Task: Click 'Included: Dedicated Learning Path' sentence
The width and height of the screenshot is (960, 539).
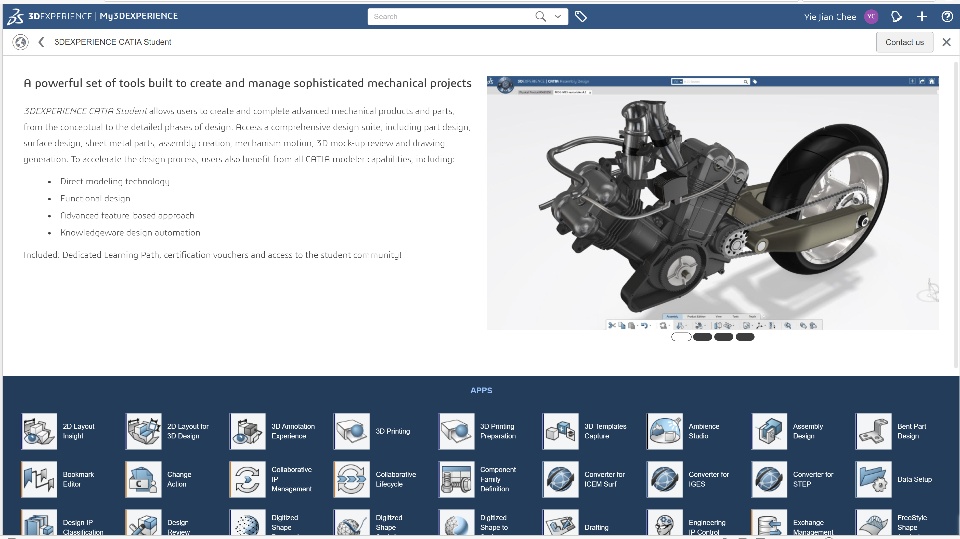Action: tap(212, 255)
